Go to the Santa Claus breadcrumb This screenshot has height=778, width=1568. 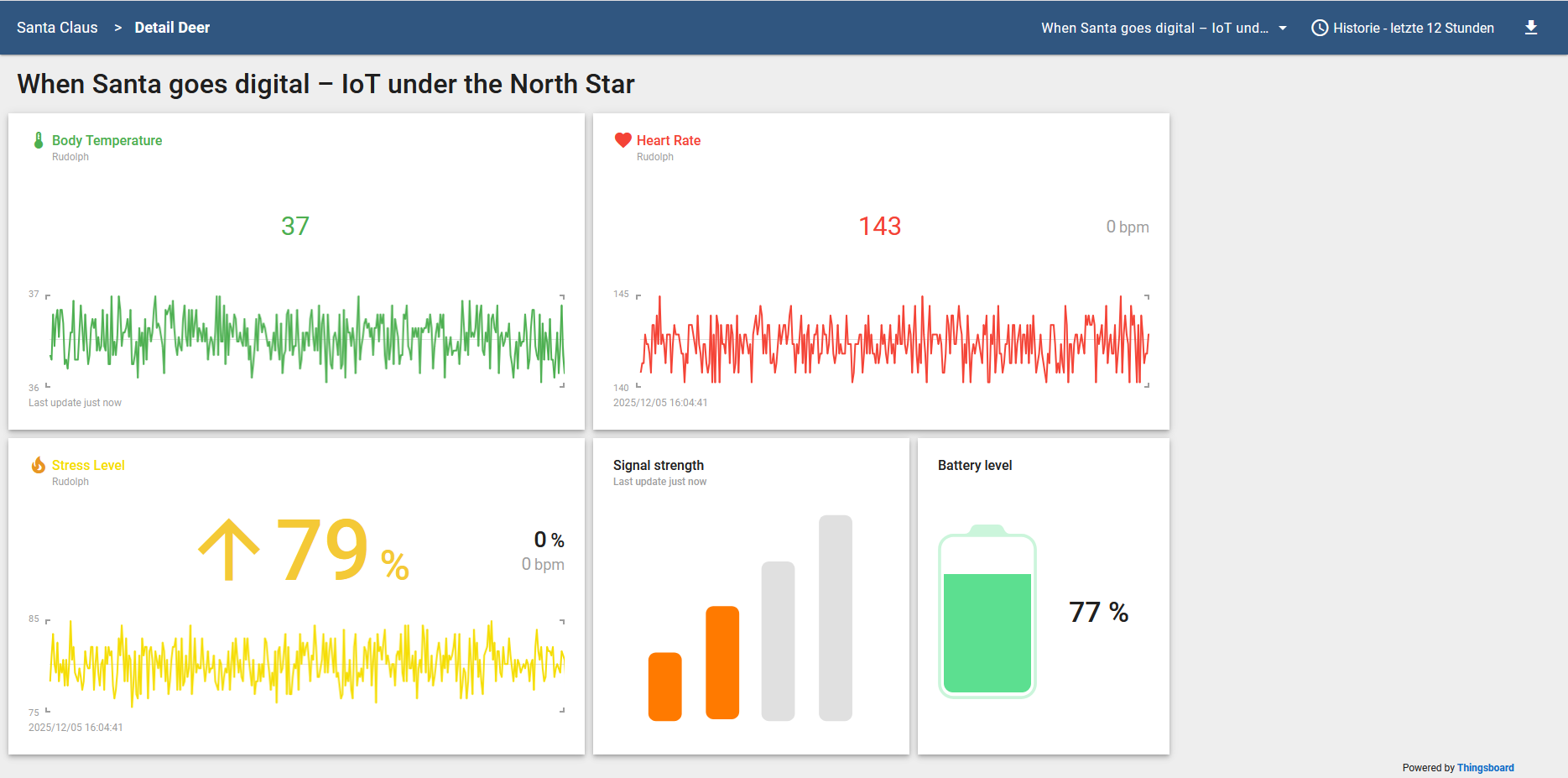coord(57,28)
